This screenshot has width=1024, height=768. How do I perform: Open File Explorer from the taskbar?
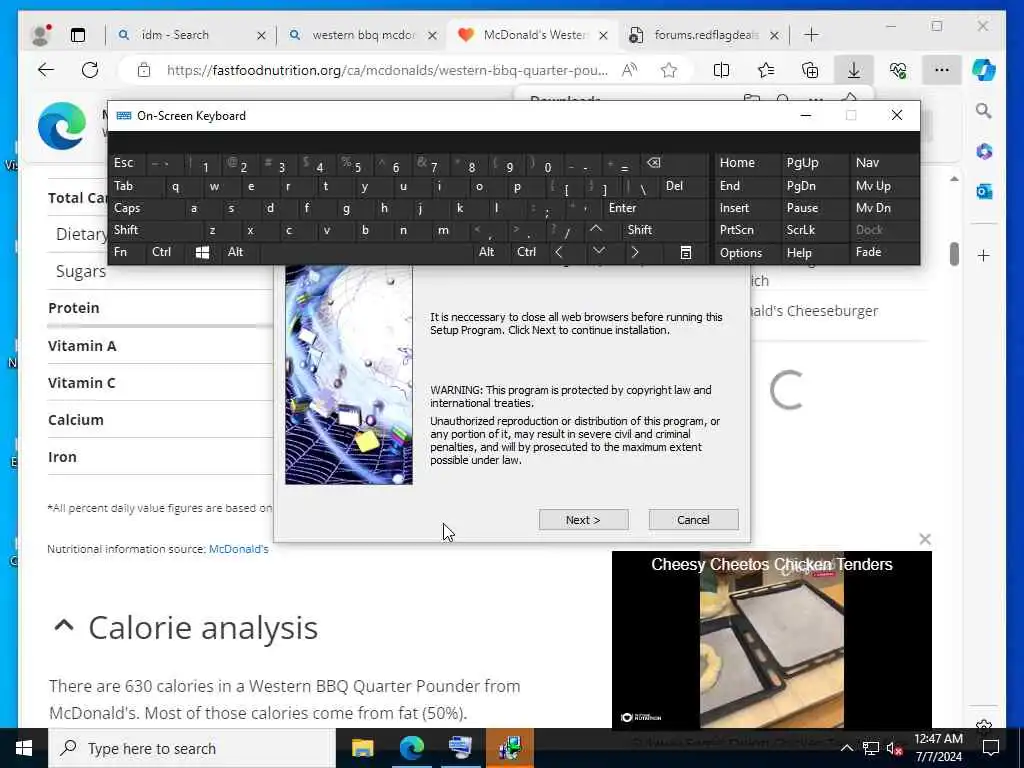pyautogui.click(x=362, y=748)
